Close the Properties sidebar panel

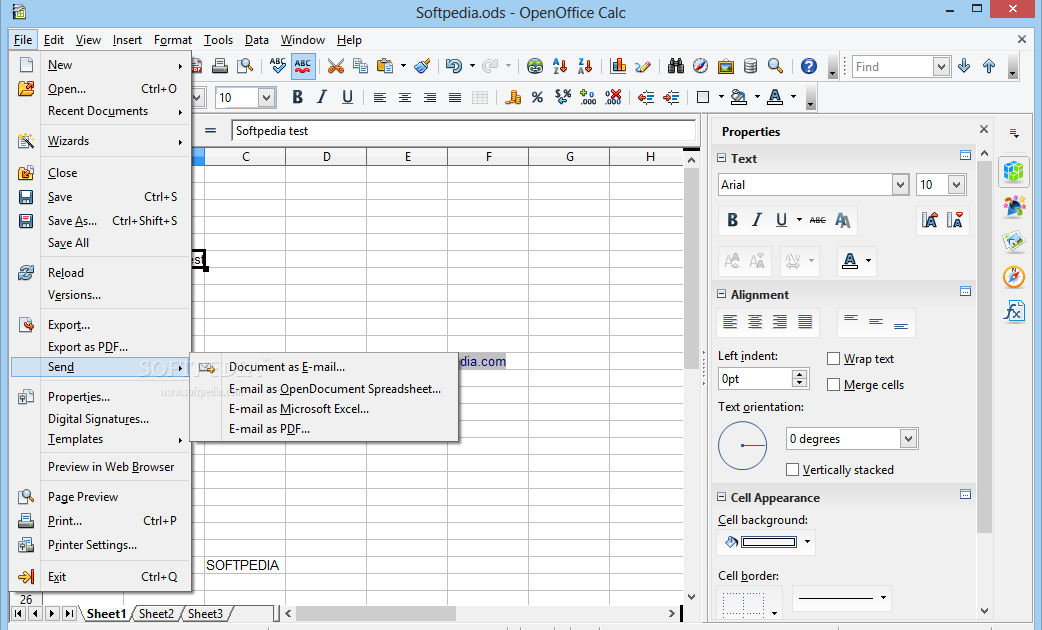(x=984, y=130)
